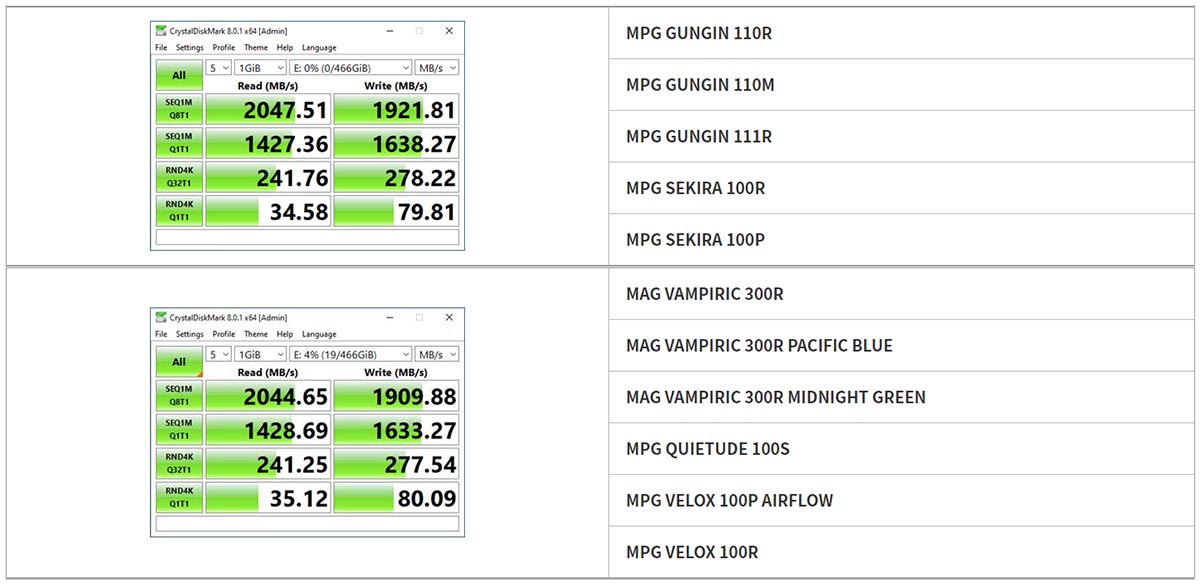Select the 79.81 write result
1200x584 pixels.
pos(396,212)
